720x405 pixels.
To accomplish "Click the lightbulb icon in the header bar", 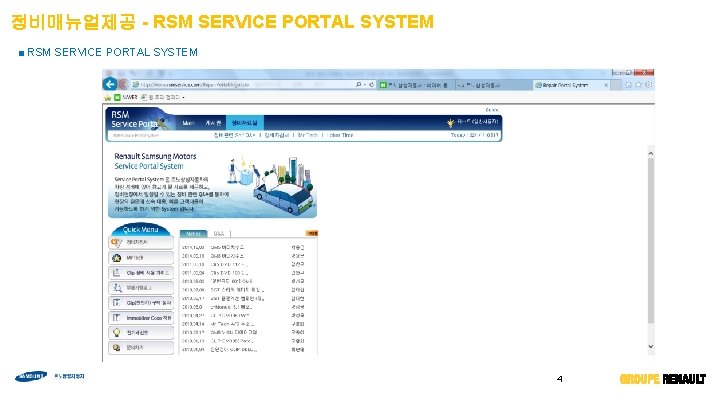I will pyautogui.click(x=450, y=122).
